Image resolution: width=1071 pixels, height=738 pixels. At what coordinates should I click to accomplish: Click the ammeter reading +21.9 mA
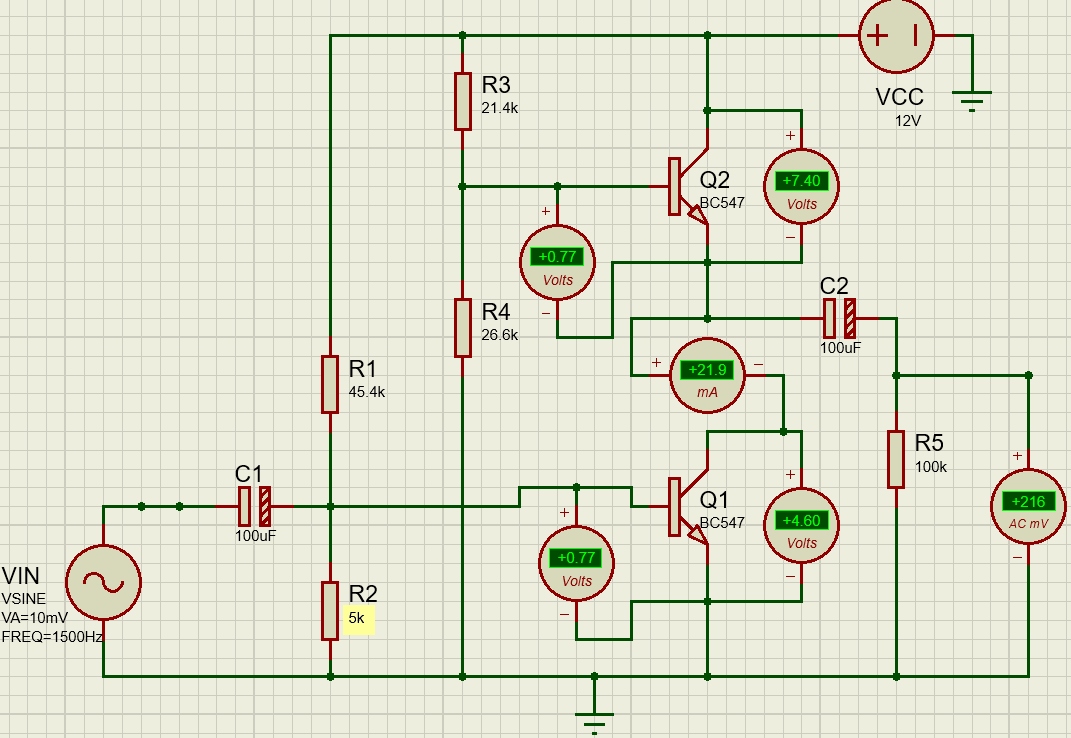click(707, 375)
